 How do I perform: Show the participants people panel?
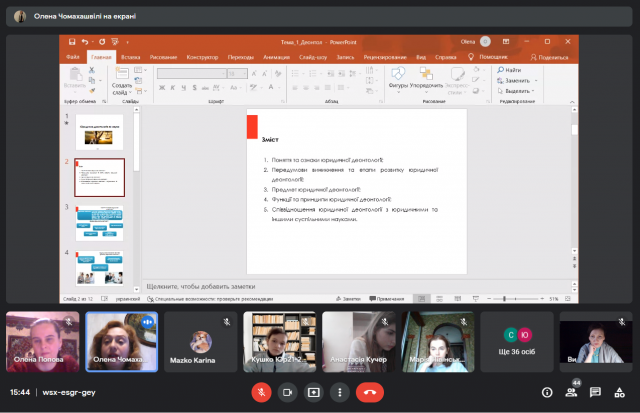571,392
